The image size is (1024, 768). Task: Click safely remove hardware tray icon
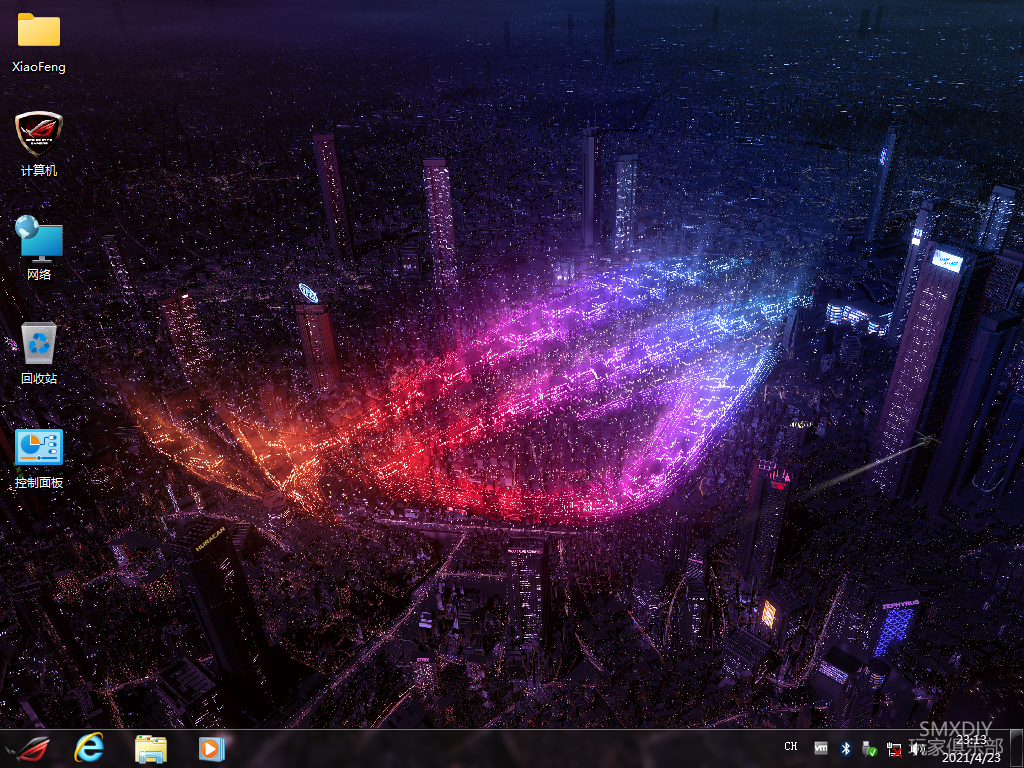click(869, 748)
